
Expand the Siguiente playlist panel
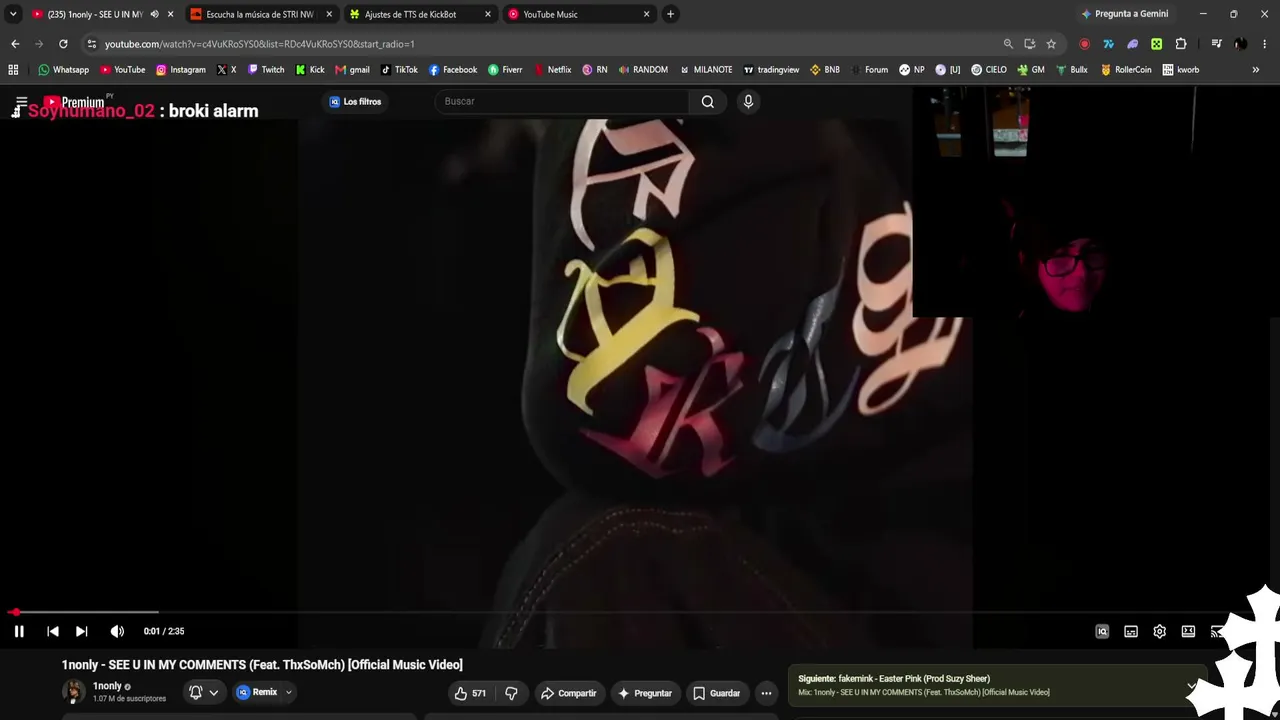point(1192,686)
